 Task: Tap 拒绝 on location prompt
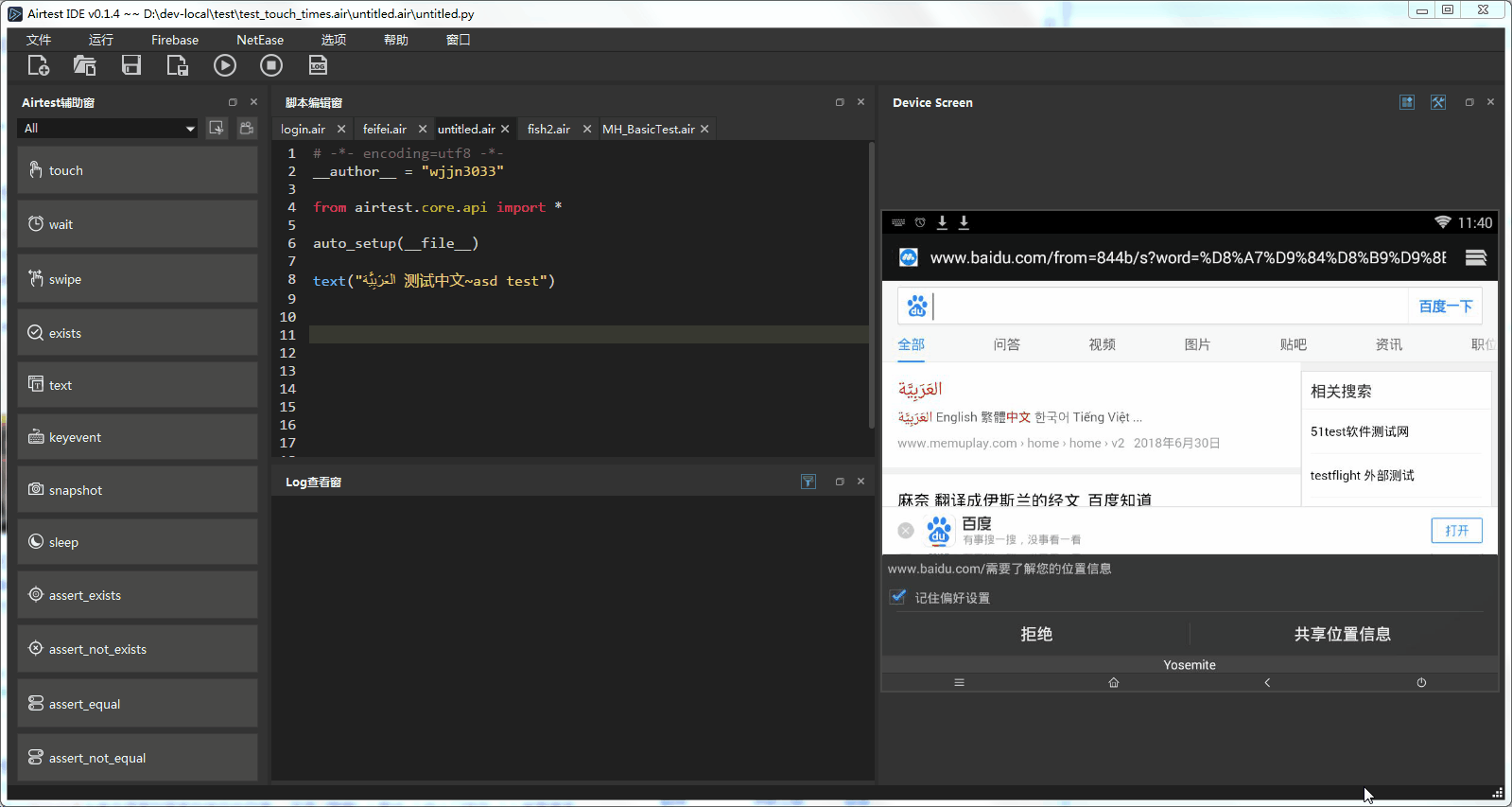click(x=1036, y=634)
